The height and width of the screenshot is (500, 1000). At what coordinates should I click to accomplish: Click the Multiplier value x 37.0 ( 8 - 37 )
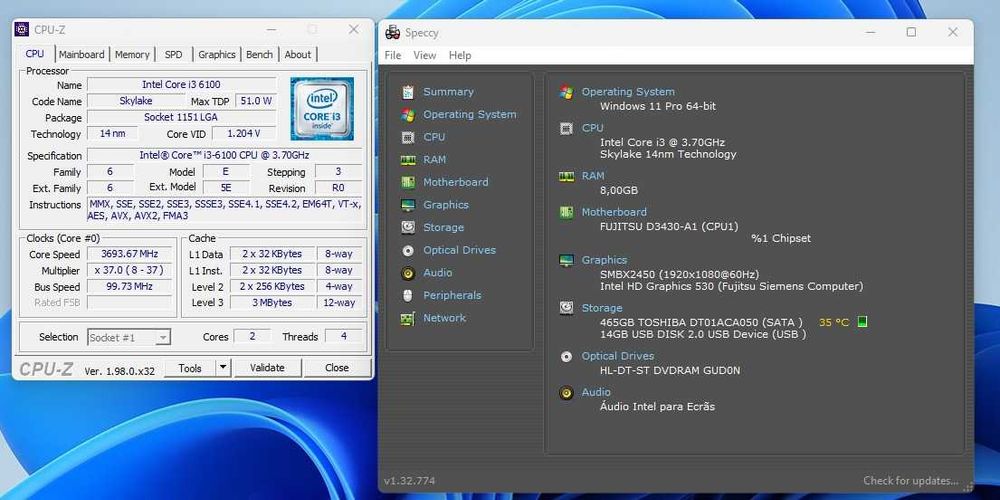tap(129, 270)
